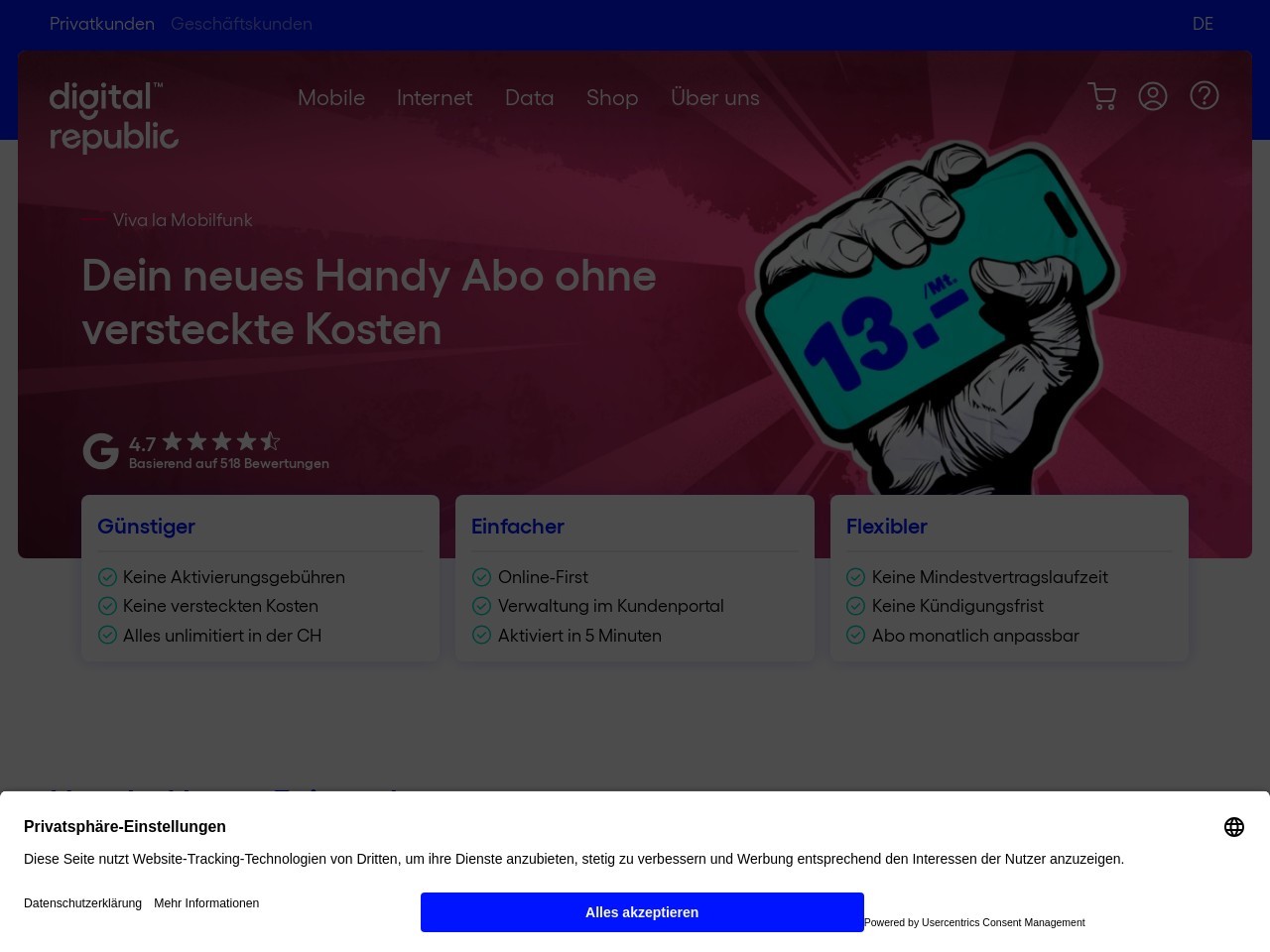Open the shopping cart icon
Screen dimensions: 1270x952
click(1102, 96)
